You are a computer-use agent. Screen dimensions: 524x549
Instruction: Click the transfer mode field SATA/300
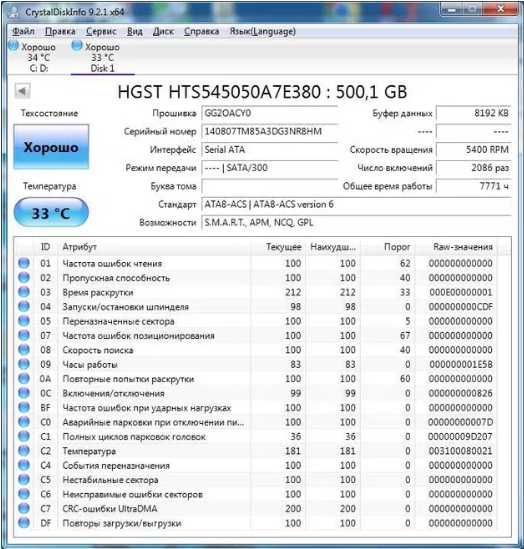tap(270, 168)
